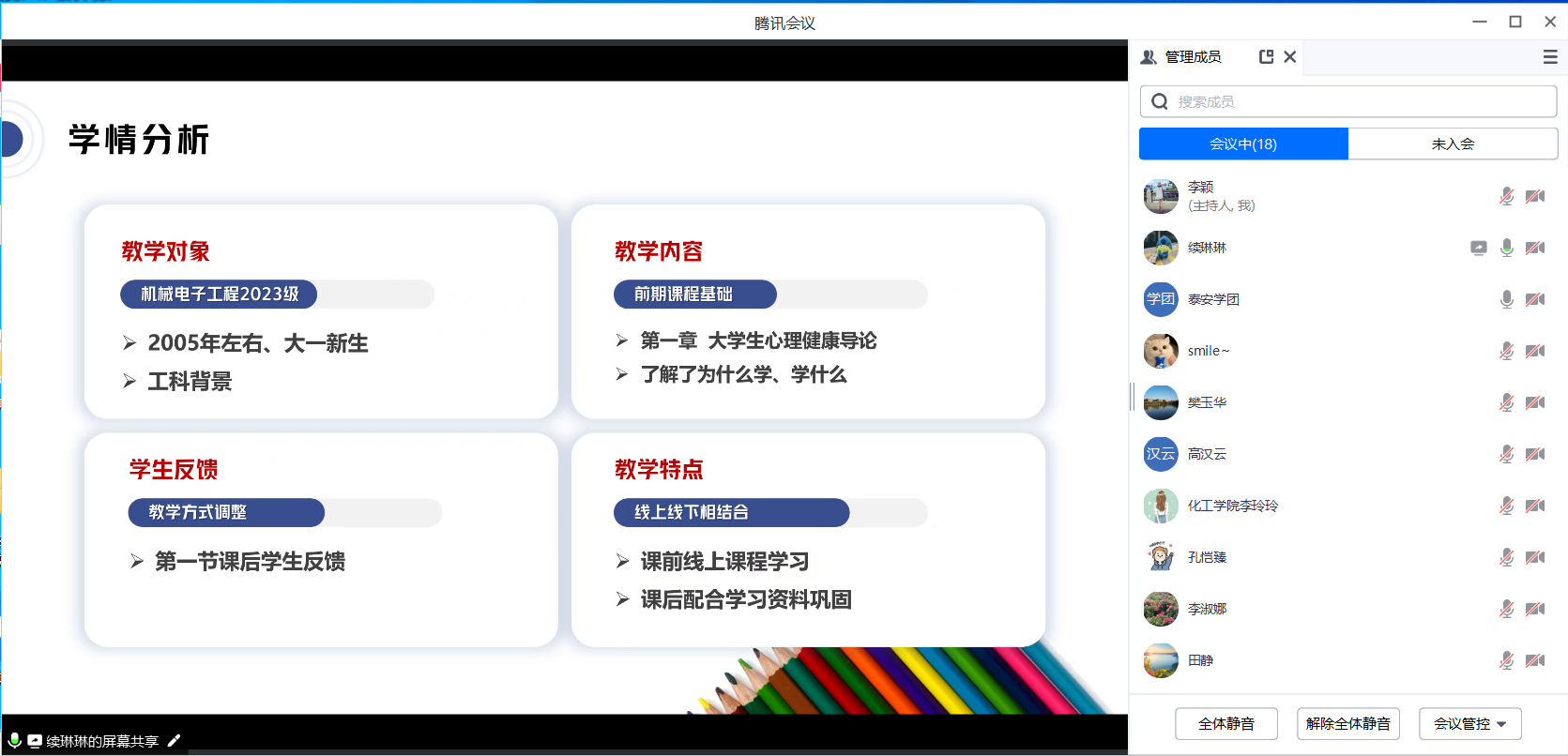Close the 管理成员 panel
The height and width of the screenshot is (756, 1568).
(x=1290, y=57)
